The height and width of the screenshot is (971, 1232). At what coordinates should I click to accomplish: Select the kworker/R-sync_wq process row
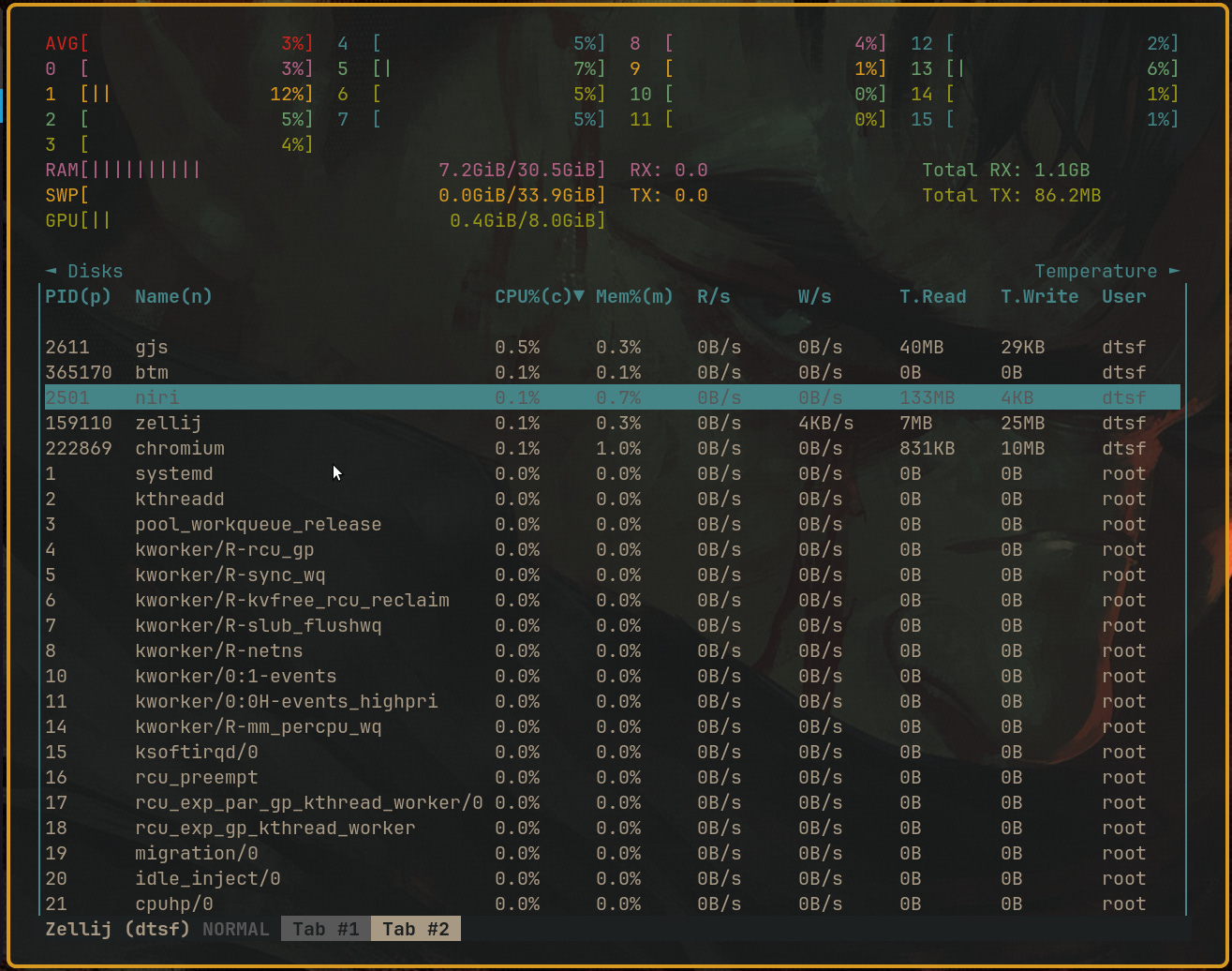pyautogui.click(x=613, y=575)
